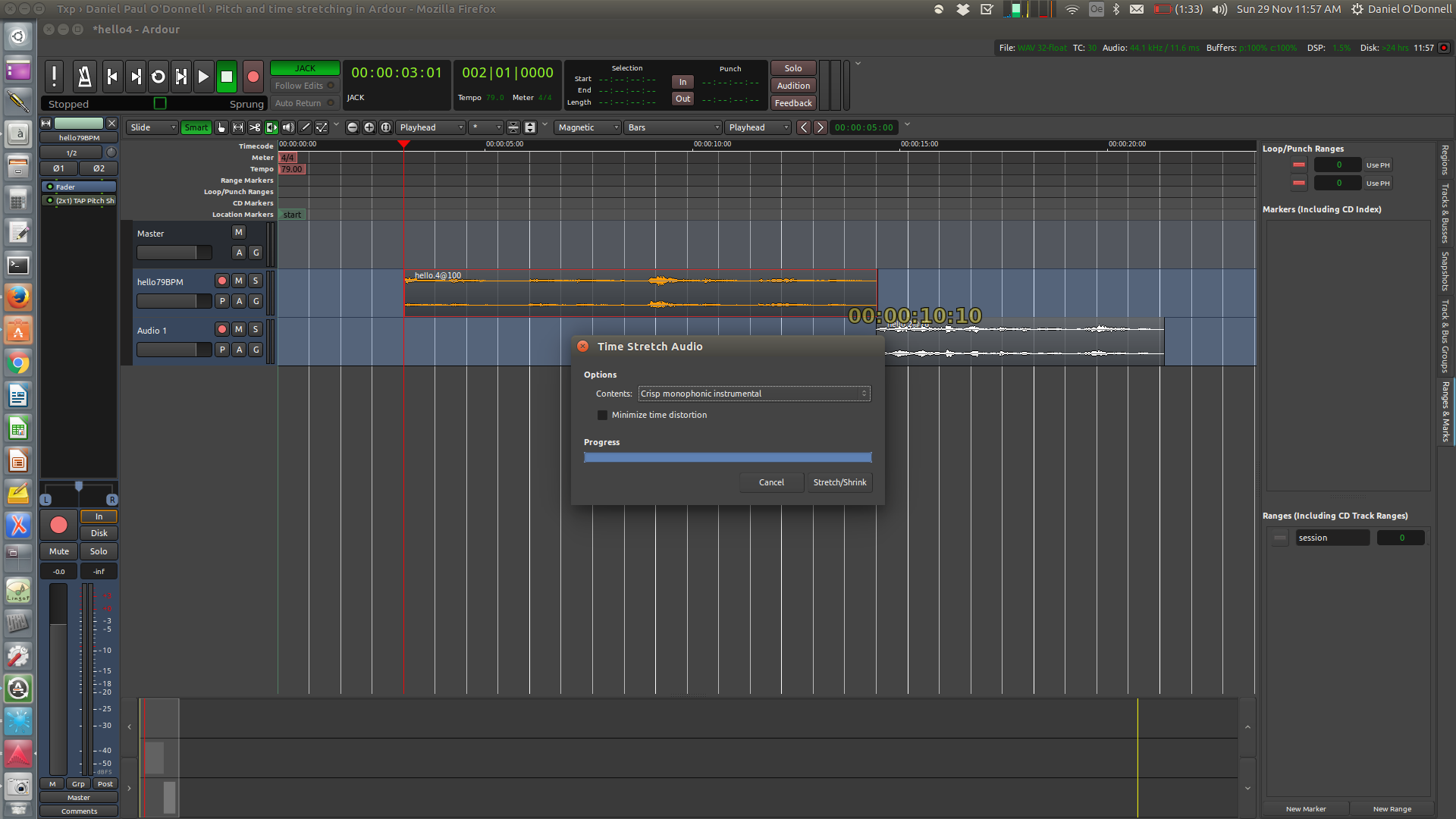Screen dimensions: 1456x819
Task: Open the visible tracks asterisk dropdown
Action: point(485,127)
